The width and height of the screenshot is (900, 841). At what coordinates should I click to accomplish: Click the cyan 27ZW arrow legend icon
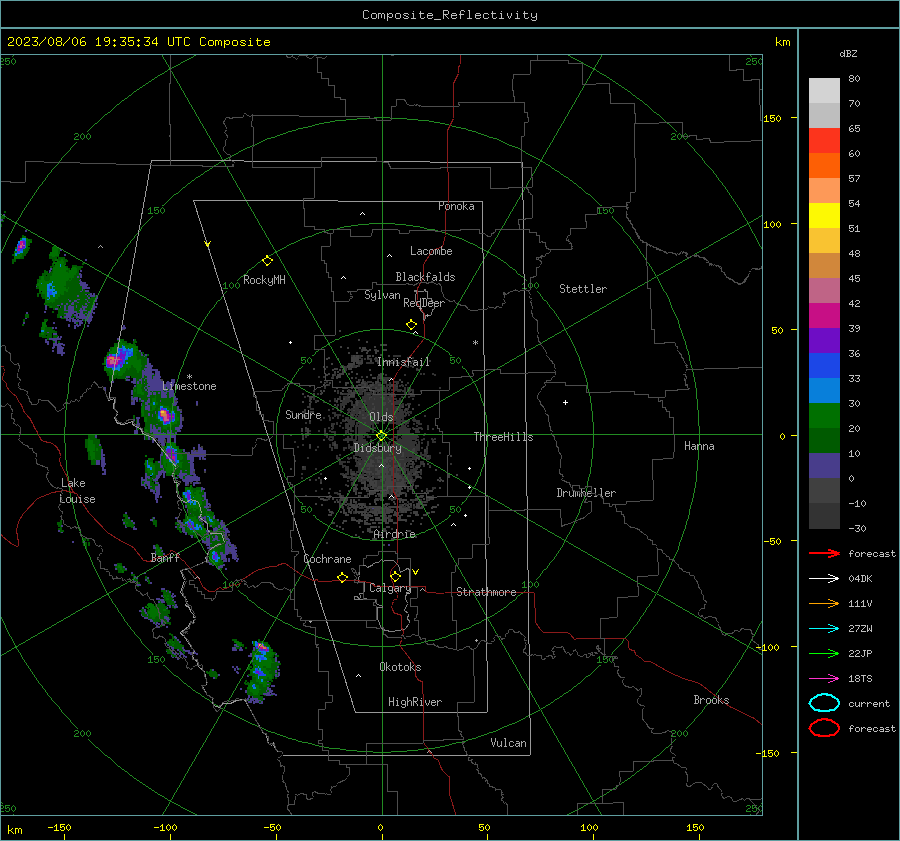824,629
